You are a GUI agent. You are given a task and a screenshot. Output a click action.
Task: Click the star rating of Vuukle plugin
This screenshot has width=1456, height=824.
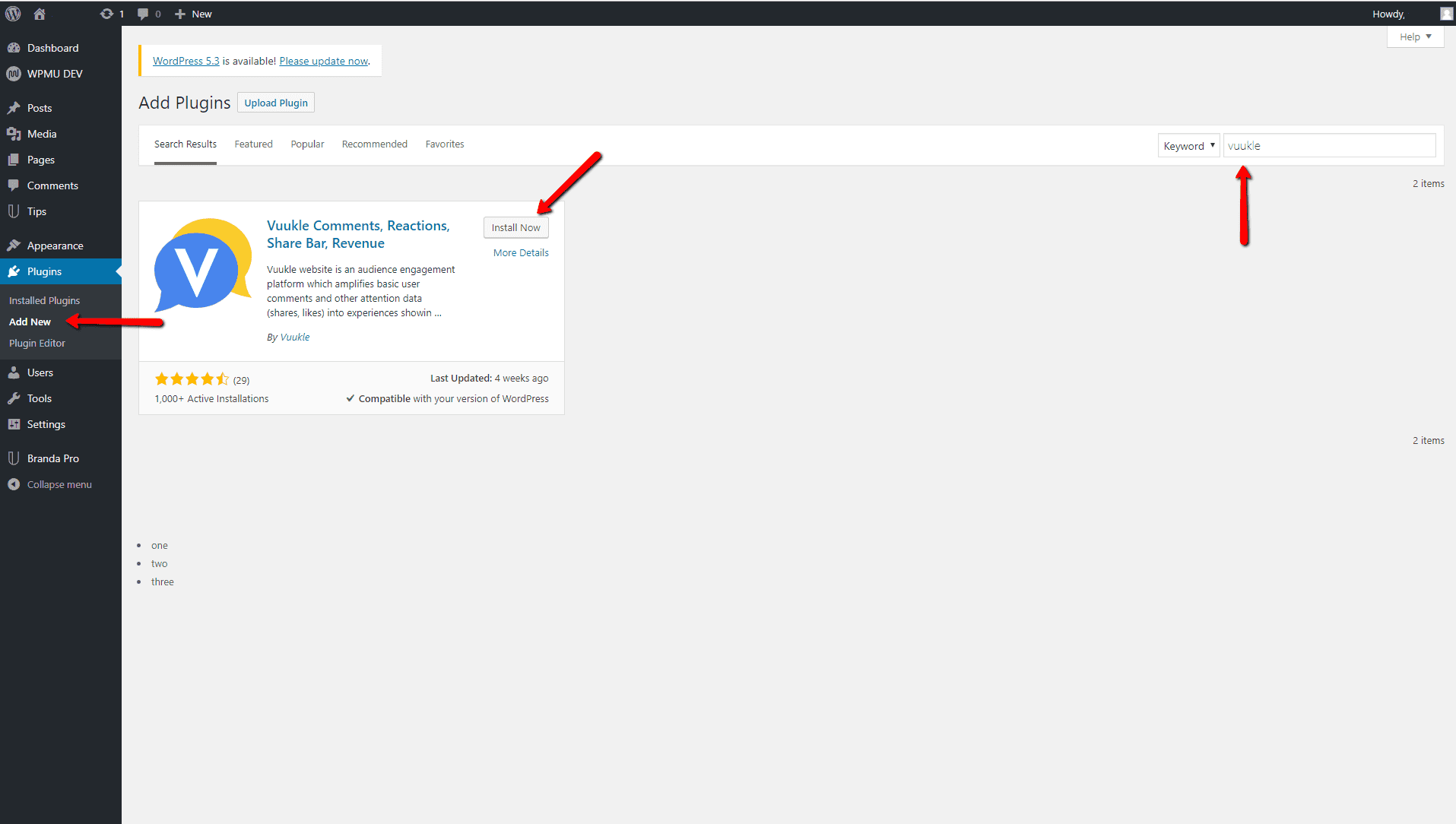[192, 379]
